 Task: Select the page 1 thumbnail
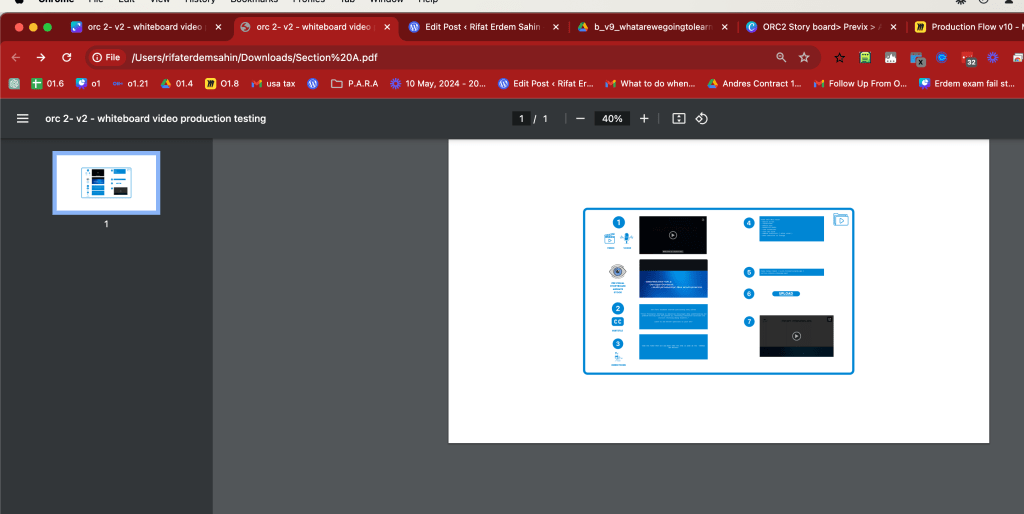pos(106,183)
